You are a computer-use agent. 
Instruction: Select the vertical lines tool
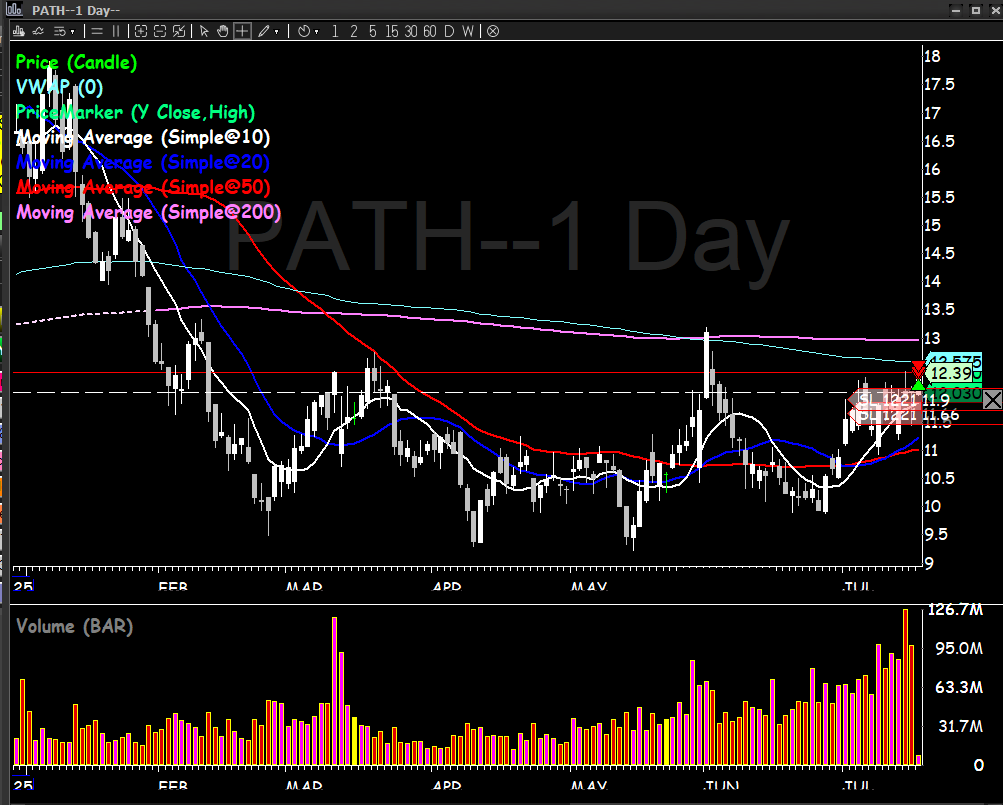pos(116,31)
